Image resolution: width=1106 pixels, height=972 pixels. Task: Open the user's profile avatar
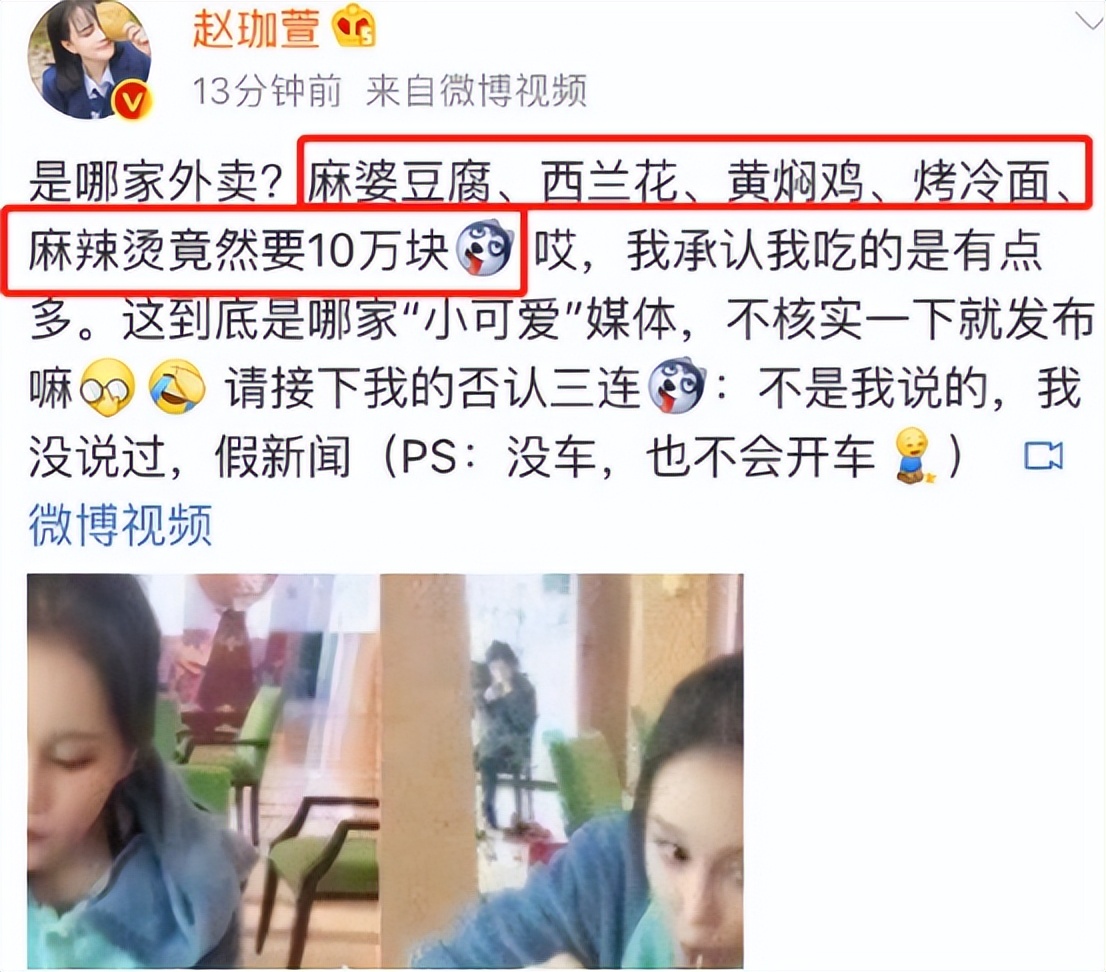coord(90,60)
